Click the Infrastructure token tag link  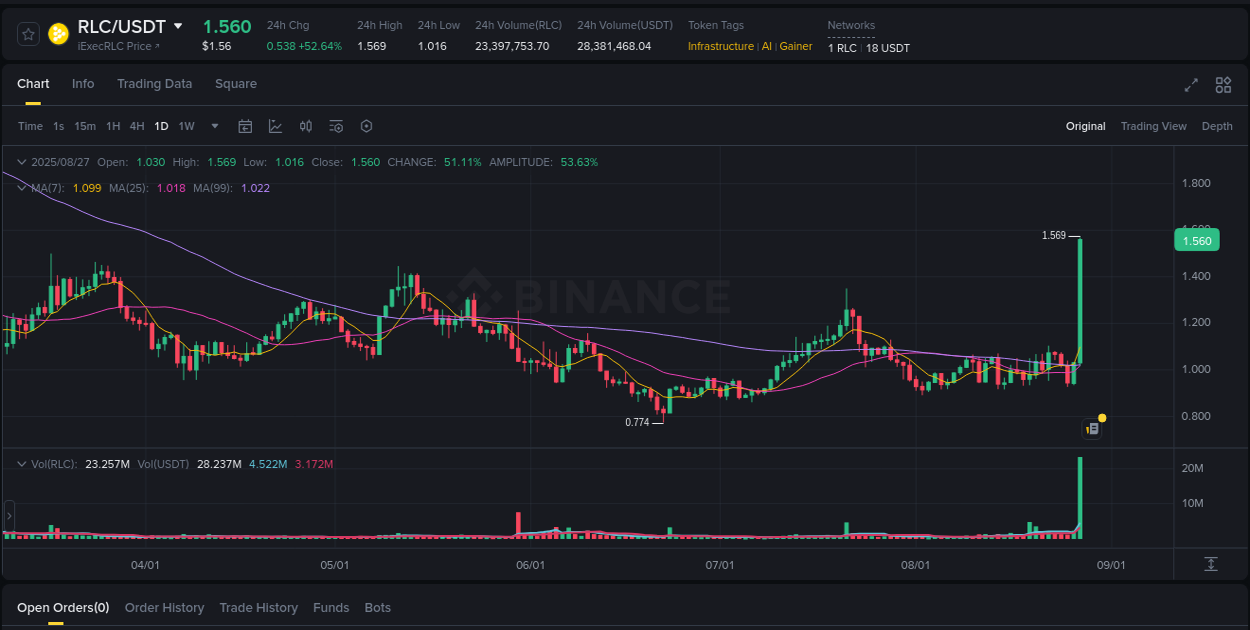[720, 46]
